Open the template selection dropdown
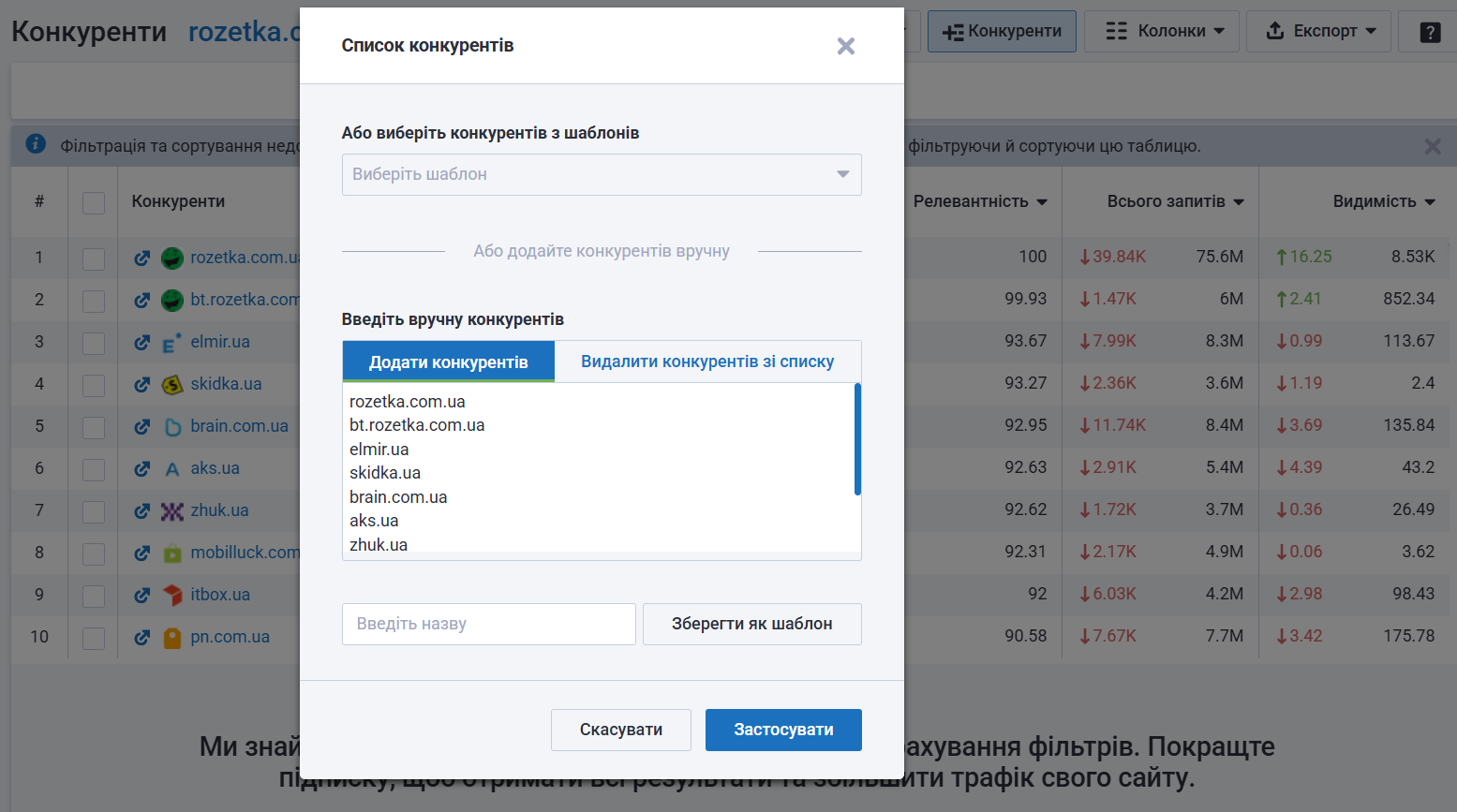This screenshot has height=812, width=1457. (x=602, y=174)
